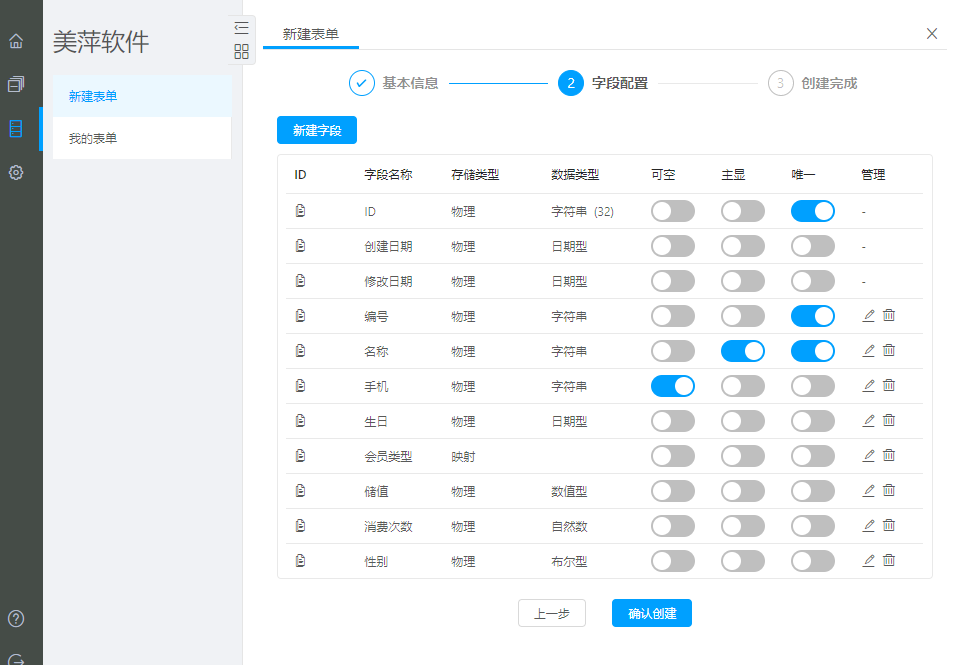
Task: Click the 消费次数 field name
Action: (388, 526)
